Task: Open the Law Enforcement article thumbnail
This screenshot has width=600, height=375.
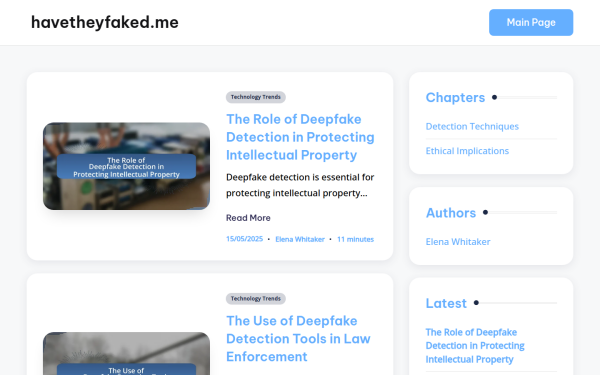Action: [126, 354]
